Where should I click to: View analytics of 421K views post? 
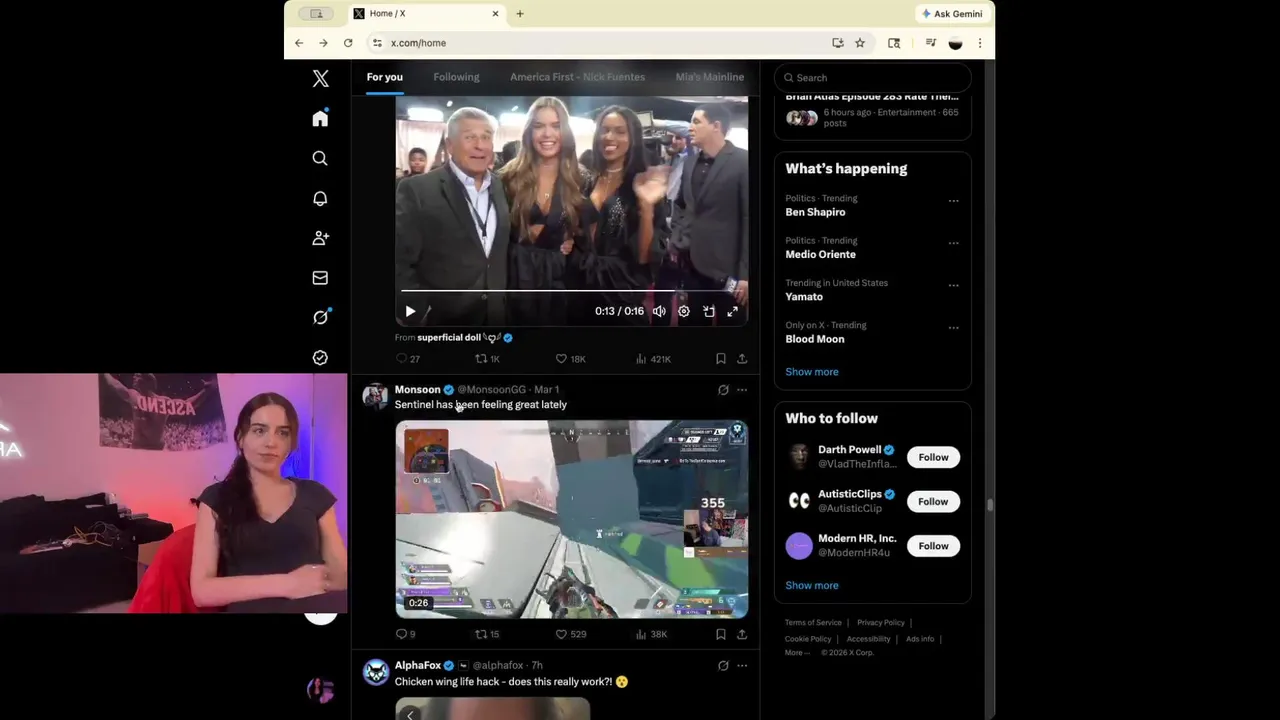pyautogui.click(x=653, y=358)
